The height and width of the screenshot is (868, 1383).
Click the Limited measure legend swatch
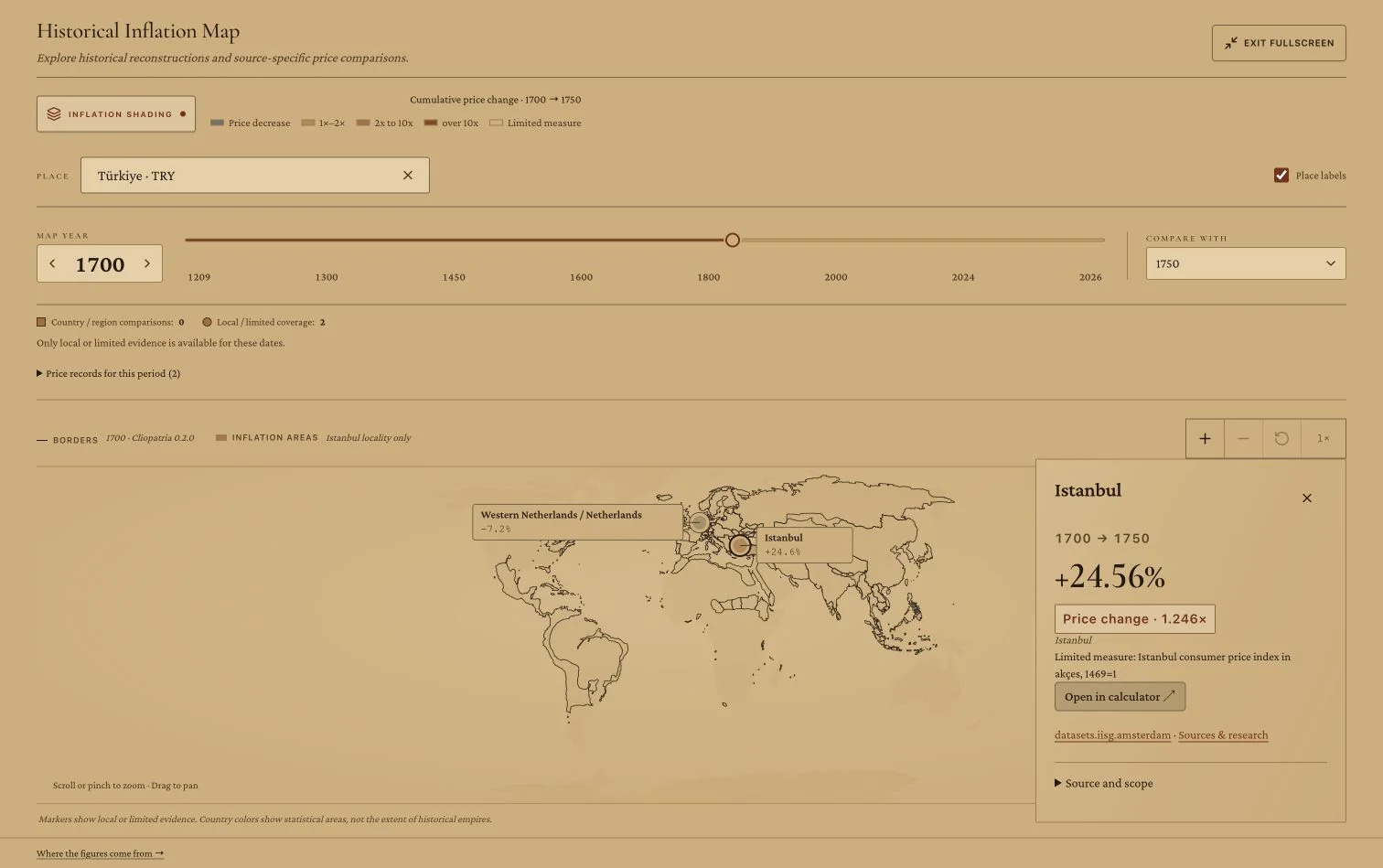(x=496, y=123)
